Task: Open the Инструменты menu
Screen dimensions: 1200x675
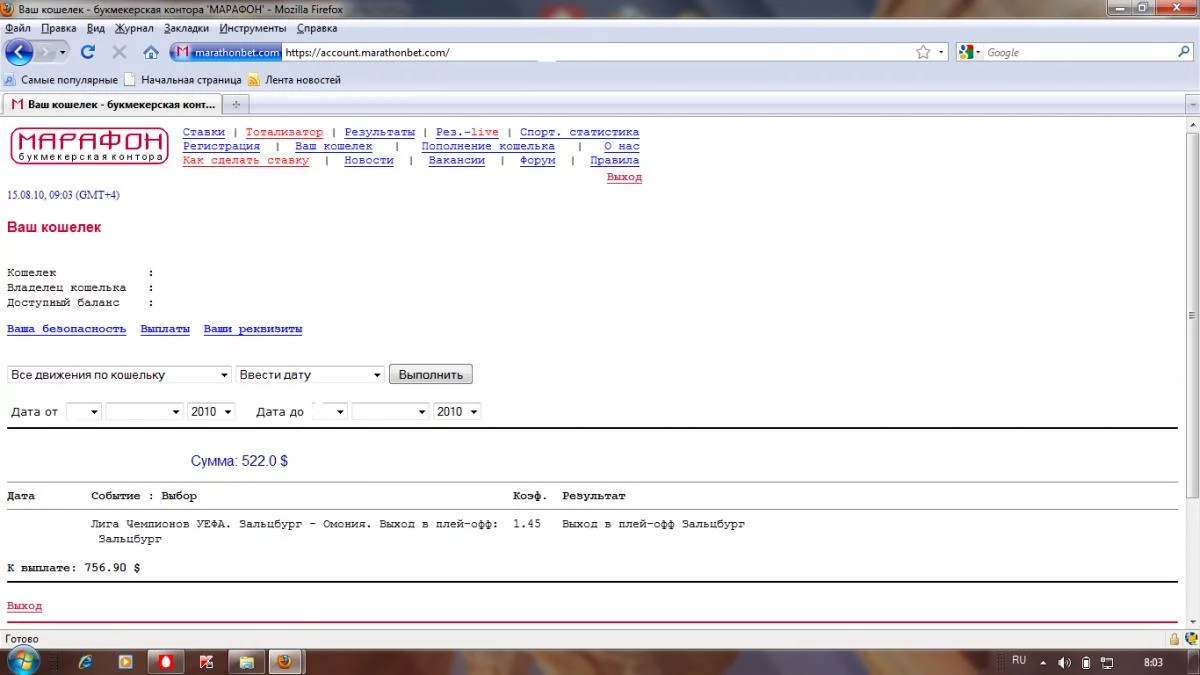Action: click(253, 28)
